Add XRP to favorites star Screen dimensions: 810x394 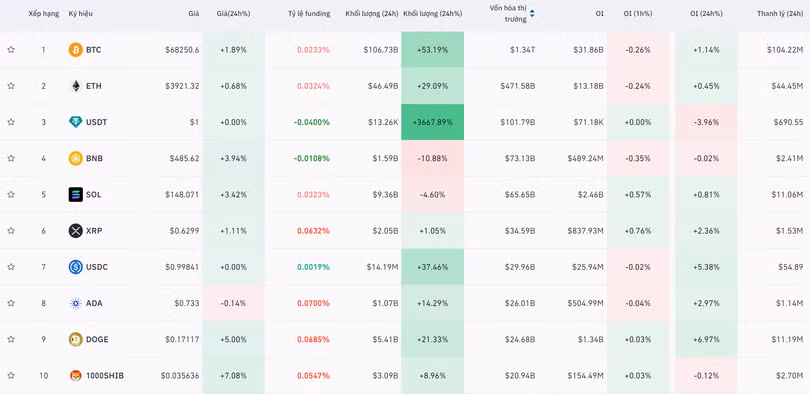pyautogui.click(x=11, y=231)
